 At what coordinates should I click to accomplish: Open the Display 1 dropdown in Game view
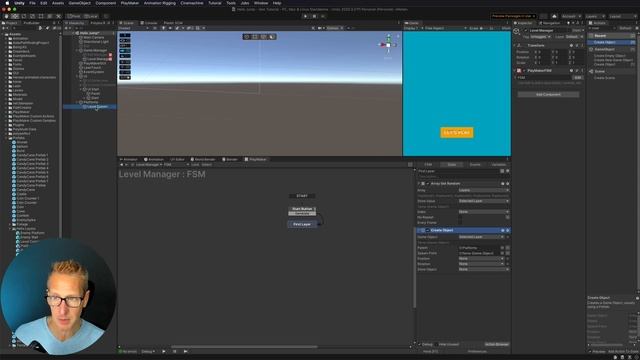pyautogui.click(x=412, y=28)
